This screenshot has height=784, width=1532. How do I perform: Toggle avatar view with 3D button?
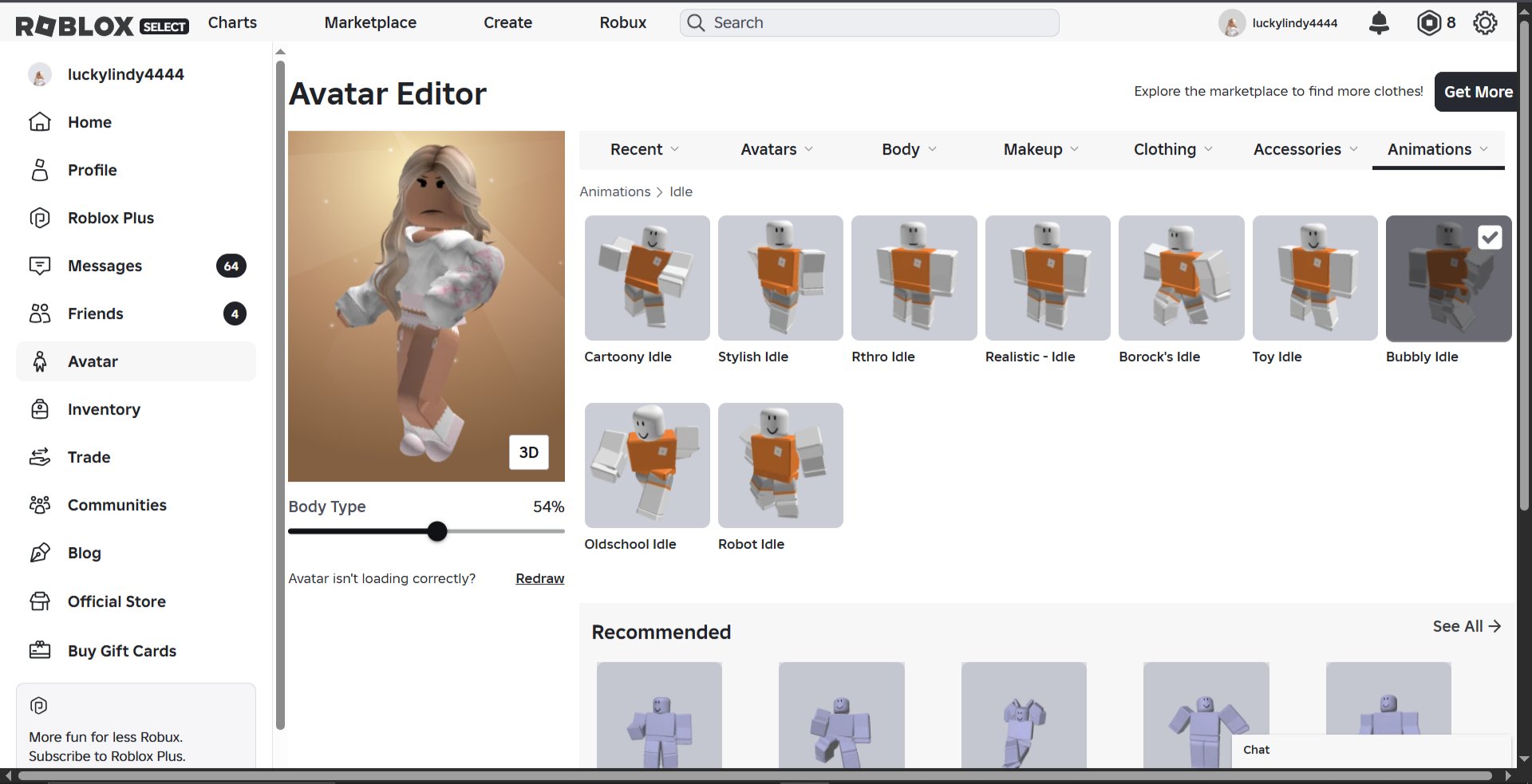(528, 452)
